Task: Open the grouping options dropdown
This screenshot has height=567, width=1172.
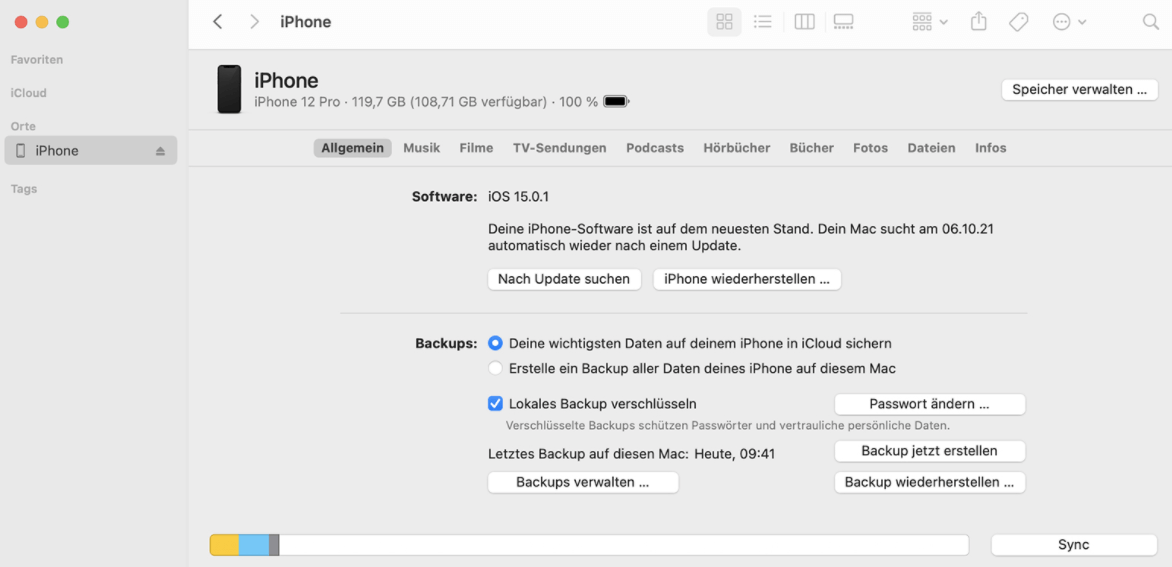Action: click(929, 22)
